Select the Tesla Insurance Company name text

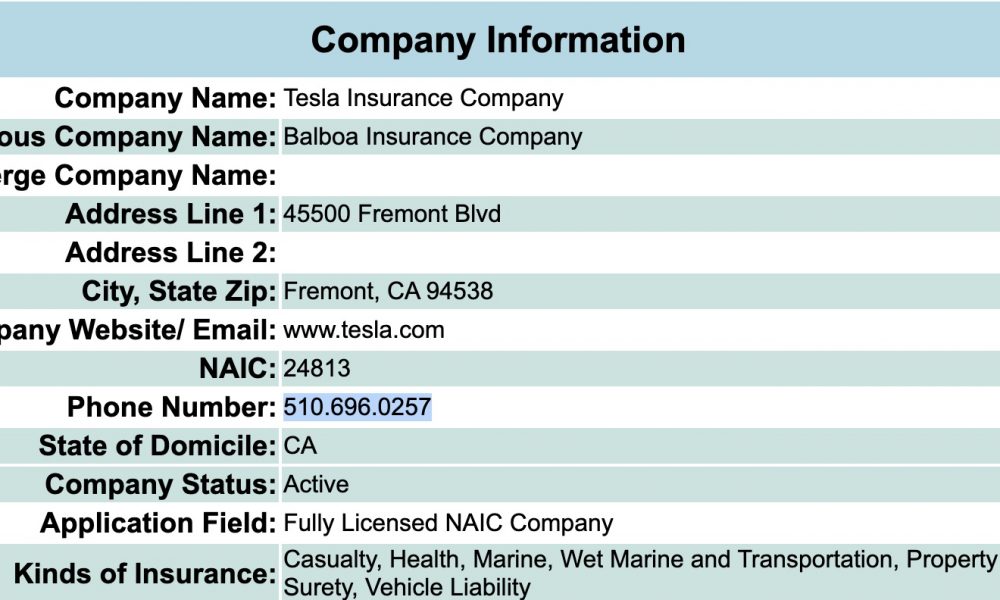[x=423, y=98]
